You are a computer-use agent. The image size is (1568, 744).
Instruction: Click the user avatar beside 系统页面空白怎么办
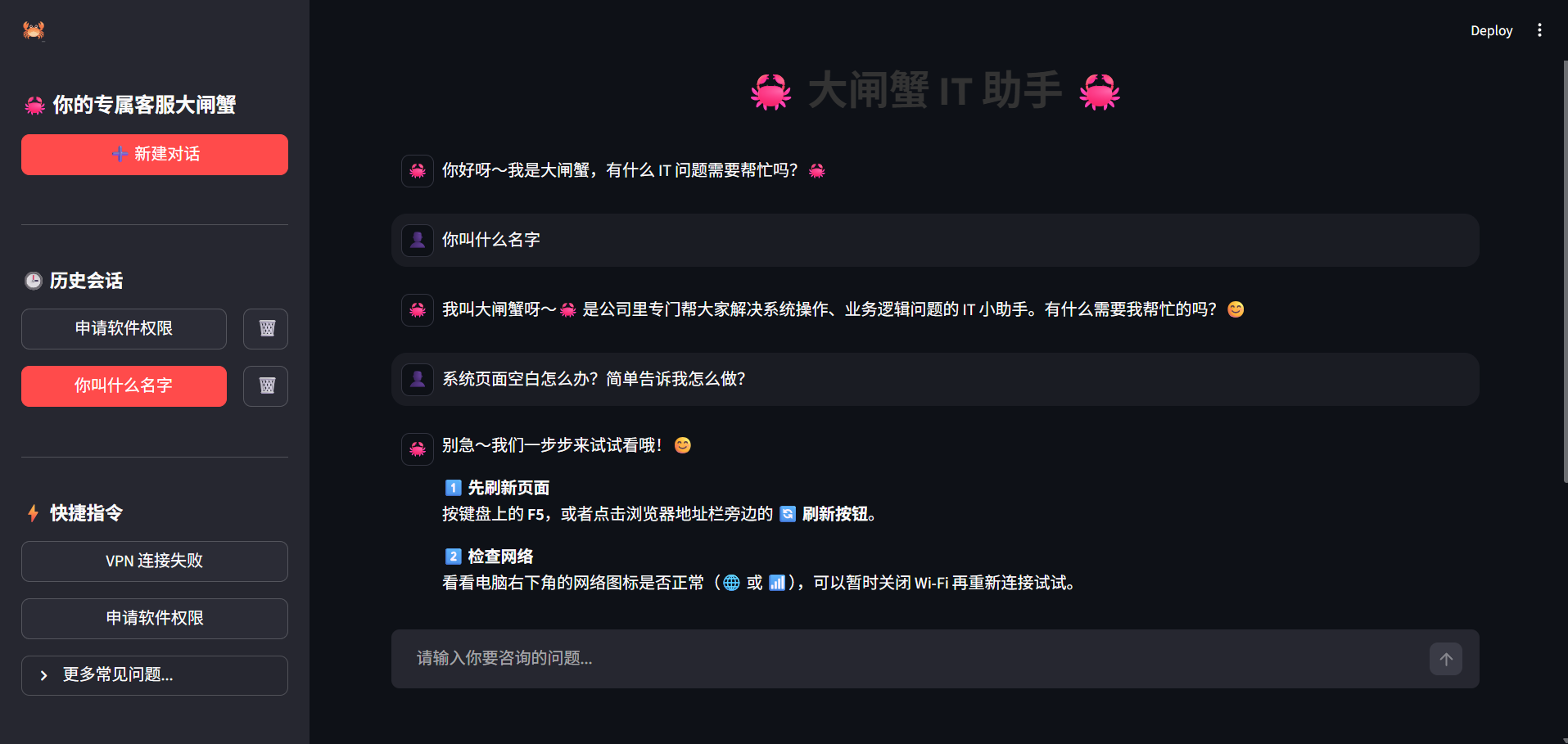click(418, 380)
